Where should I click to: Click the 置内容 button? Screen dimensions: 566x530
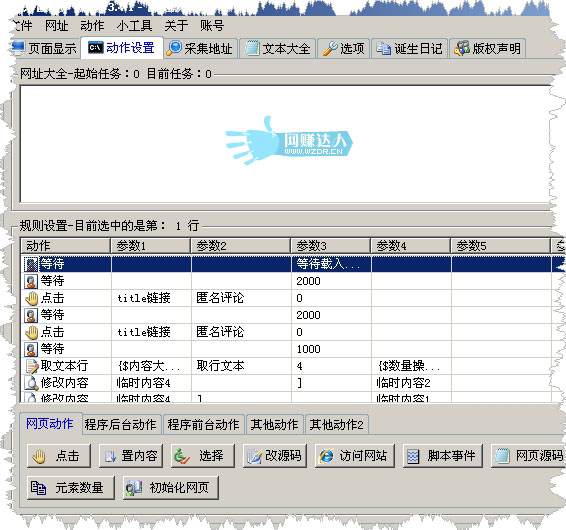coord(131,456)
